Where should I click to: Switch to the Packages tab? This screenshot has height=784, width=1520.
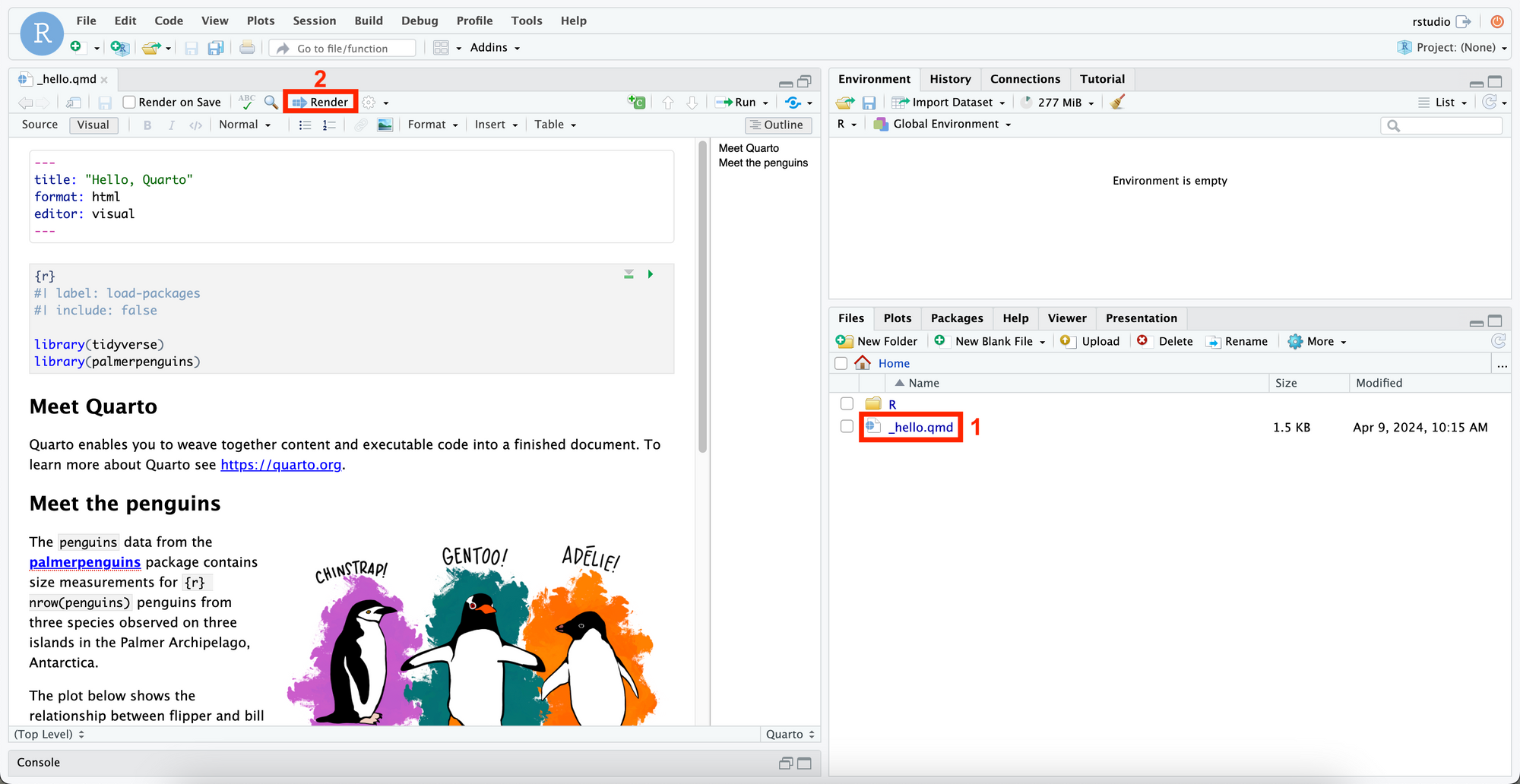[957, 318]
